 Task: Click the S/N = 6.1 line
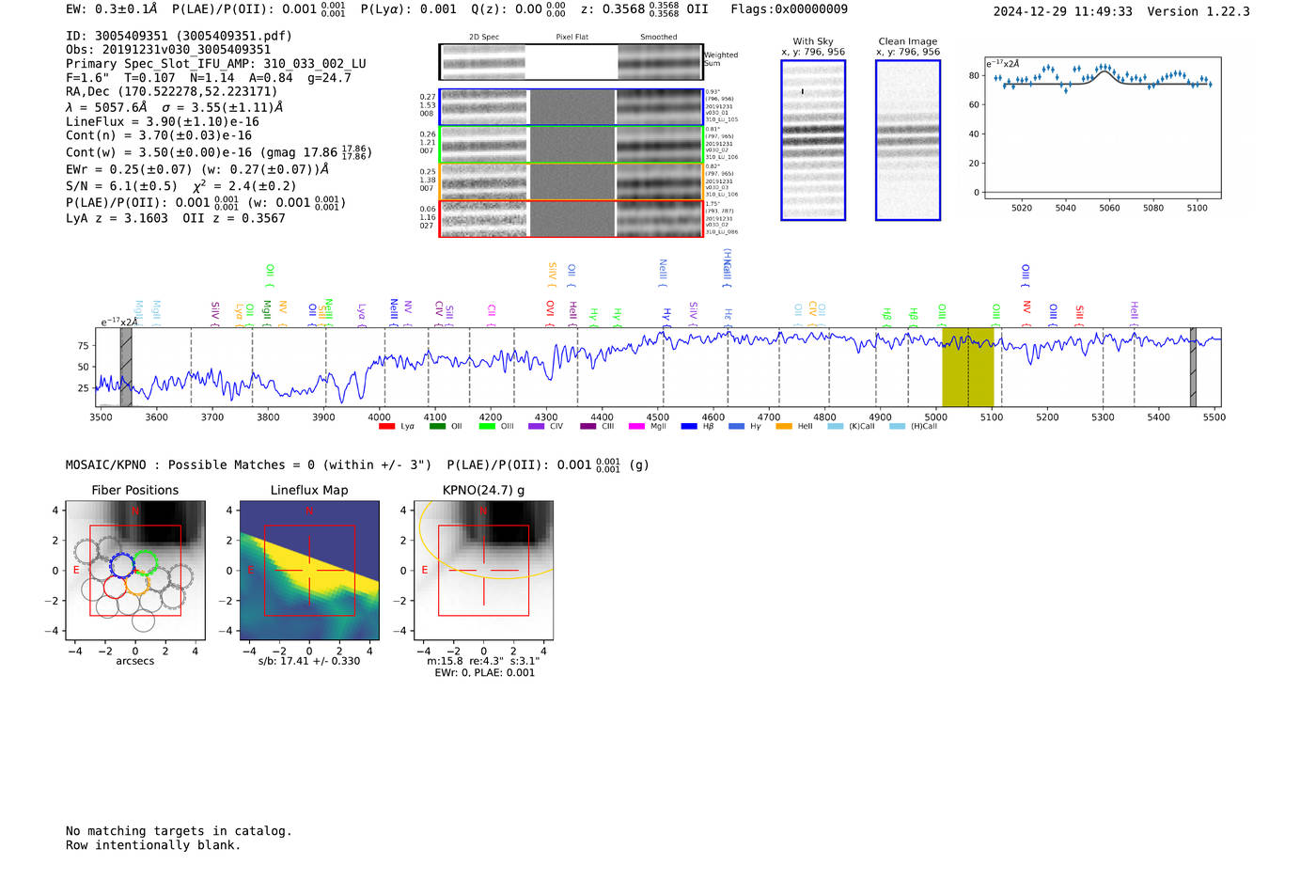coord(181,186)
